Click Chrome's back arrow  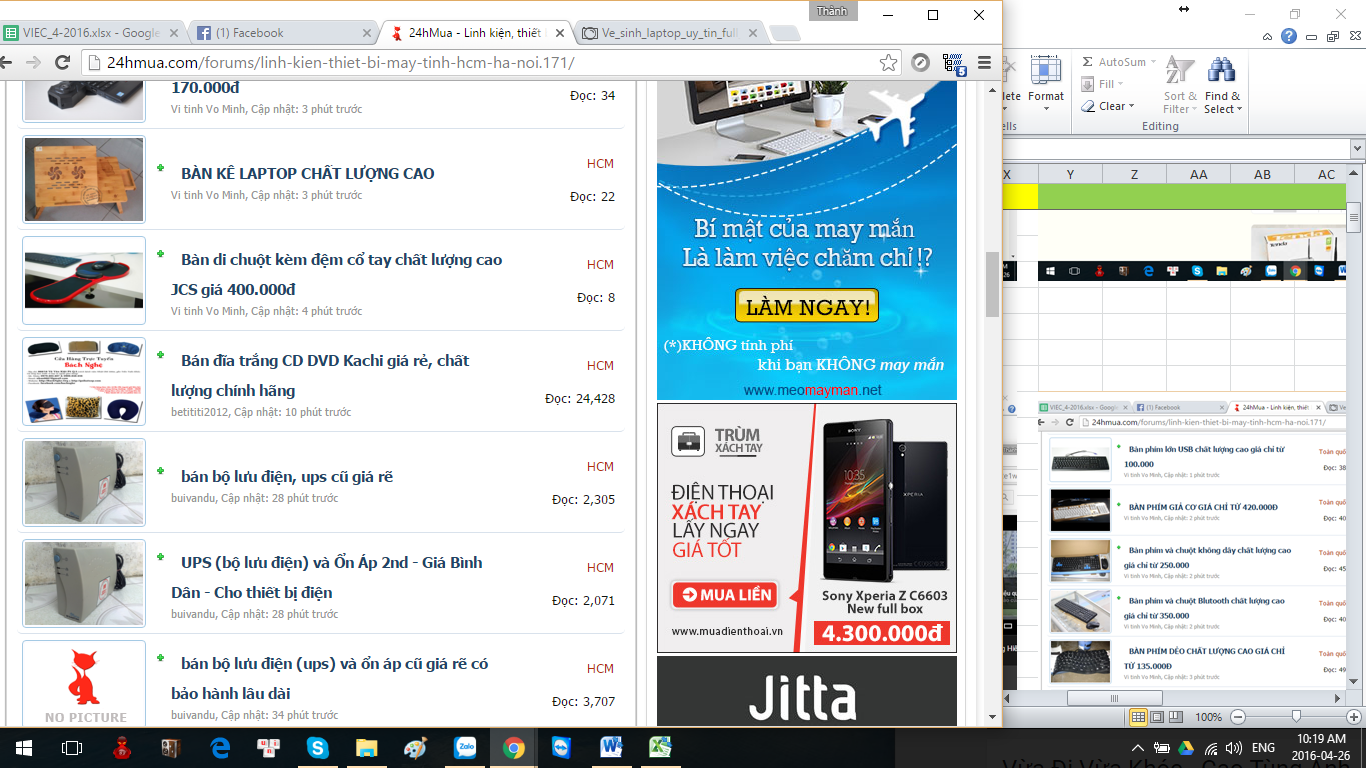point(5,62)
